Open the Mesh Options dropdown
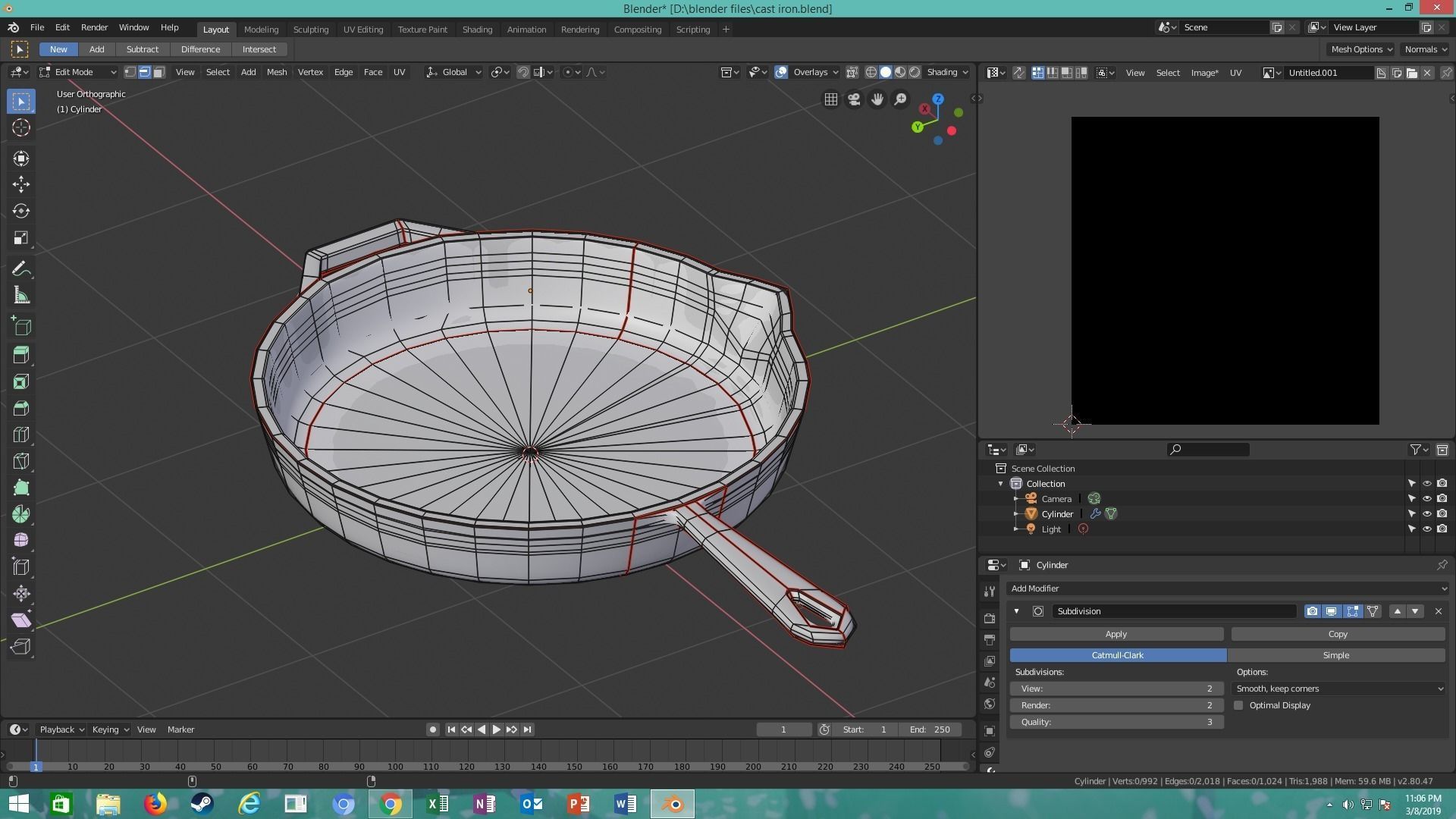 click(1361, 49)
